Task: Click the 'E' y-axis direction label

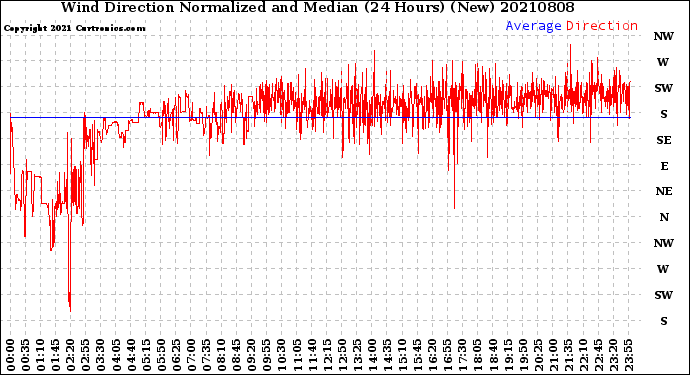Action: tap(664, 166)
